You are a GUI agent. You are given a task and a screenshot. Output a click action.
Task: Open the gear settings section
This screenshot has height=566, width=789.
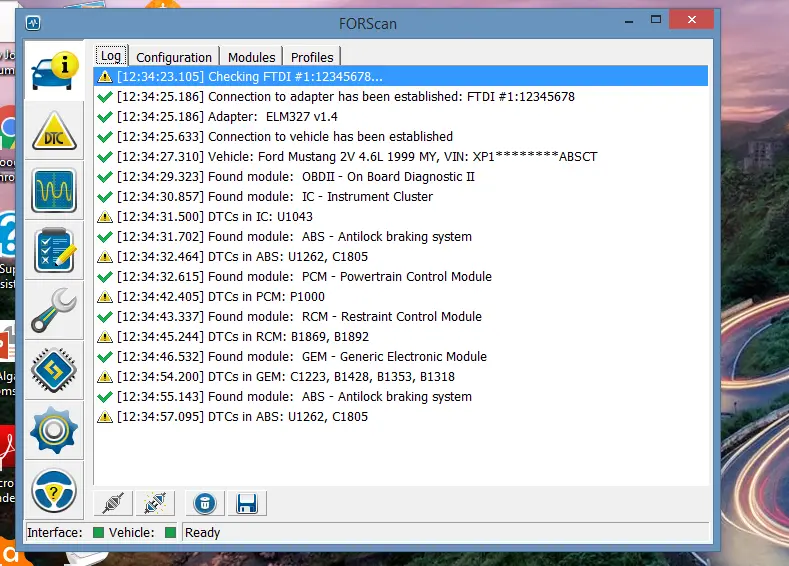pyautogui.click(x=54, y=430)
